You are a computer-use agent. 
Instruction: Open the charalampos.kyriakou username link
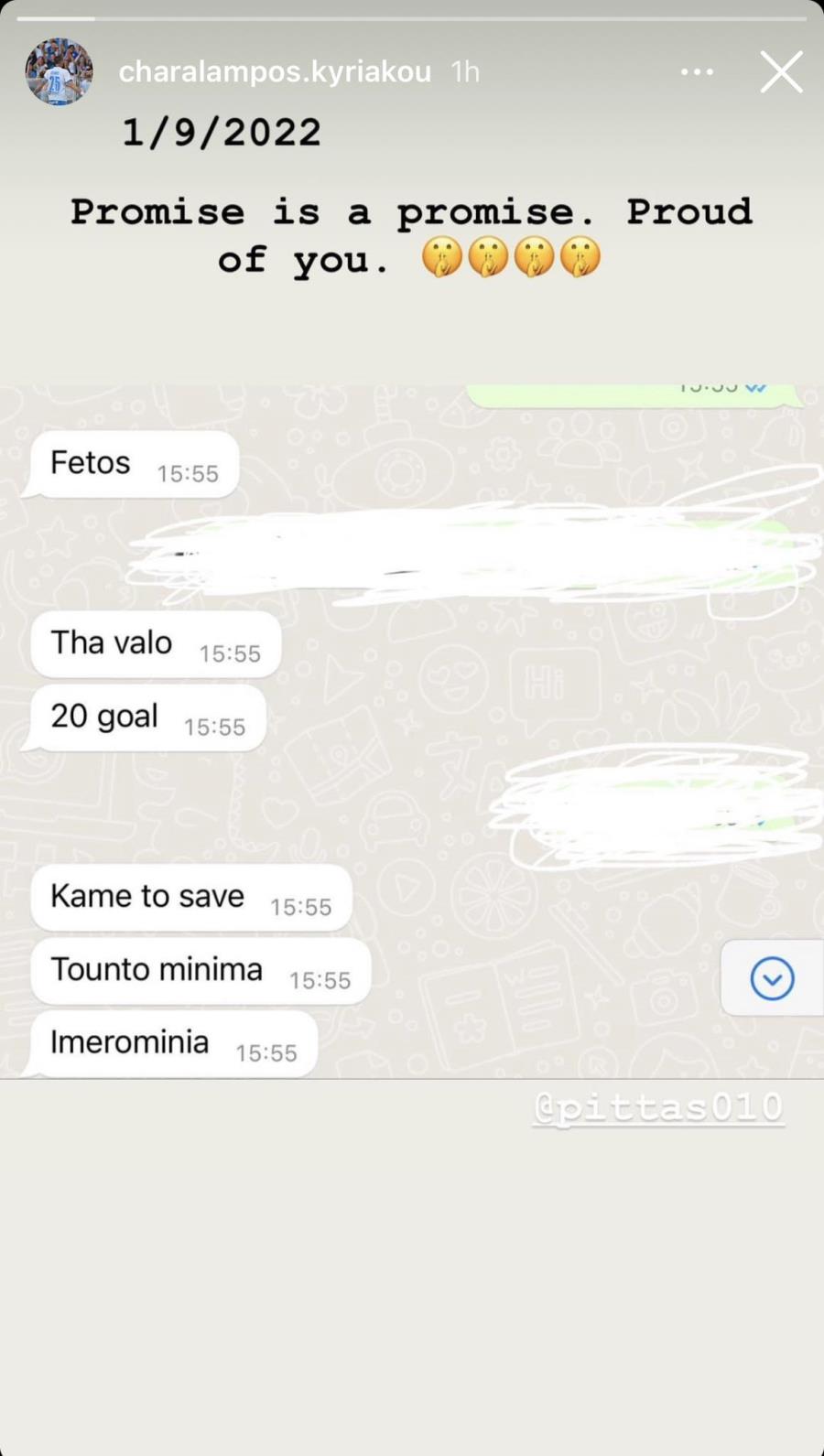(x=275, y=71)
